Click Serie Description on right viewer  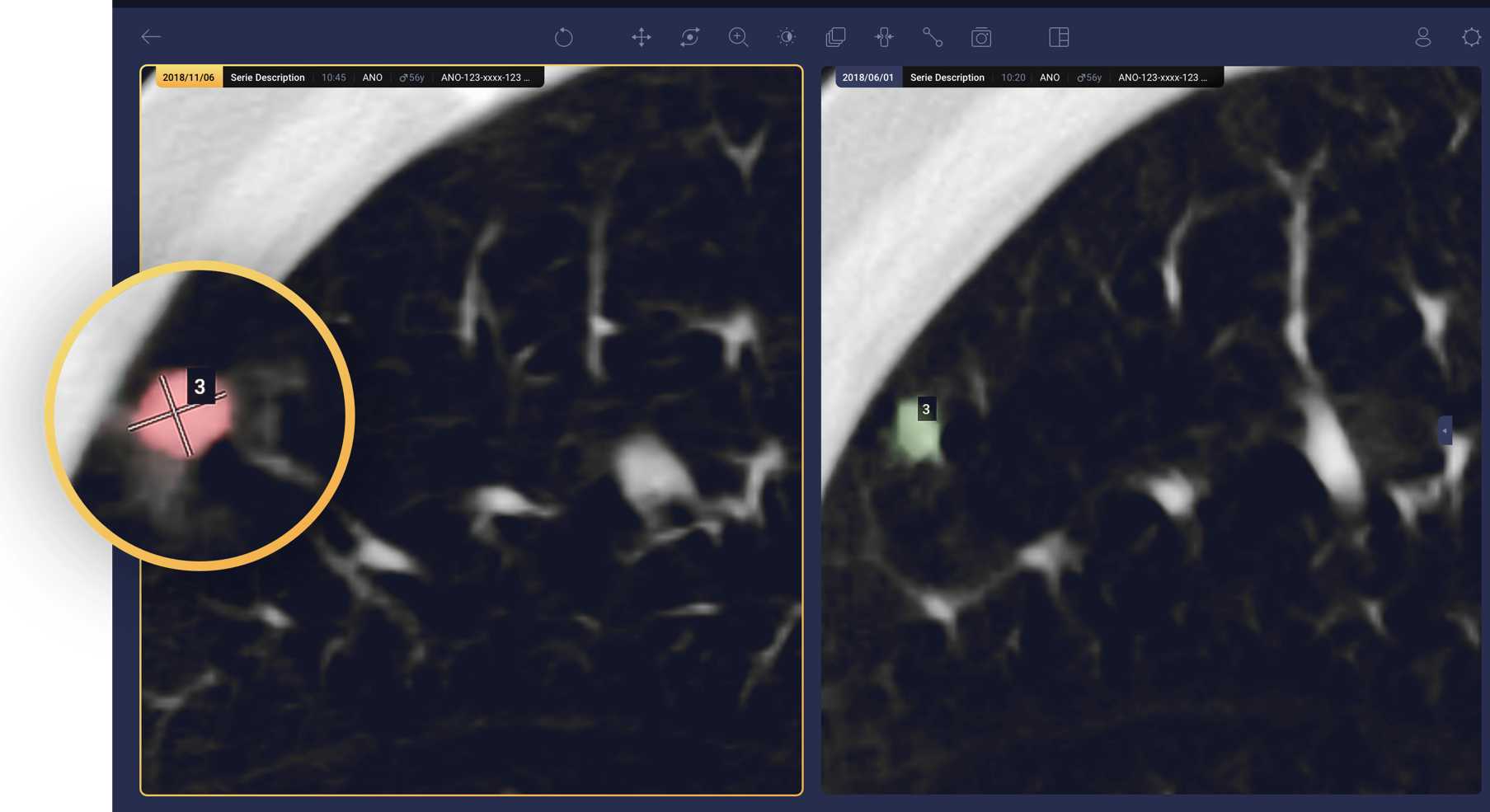click(x=947, y=77)
